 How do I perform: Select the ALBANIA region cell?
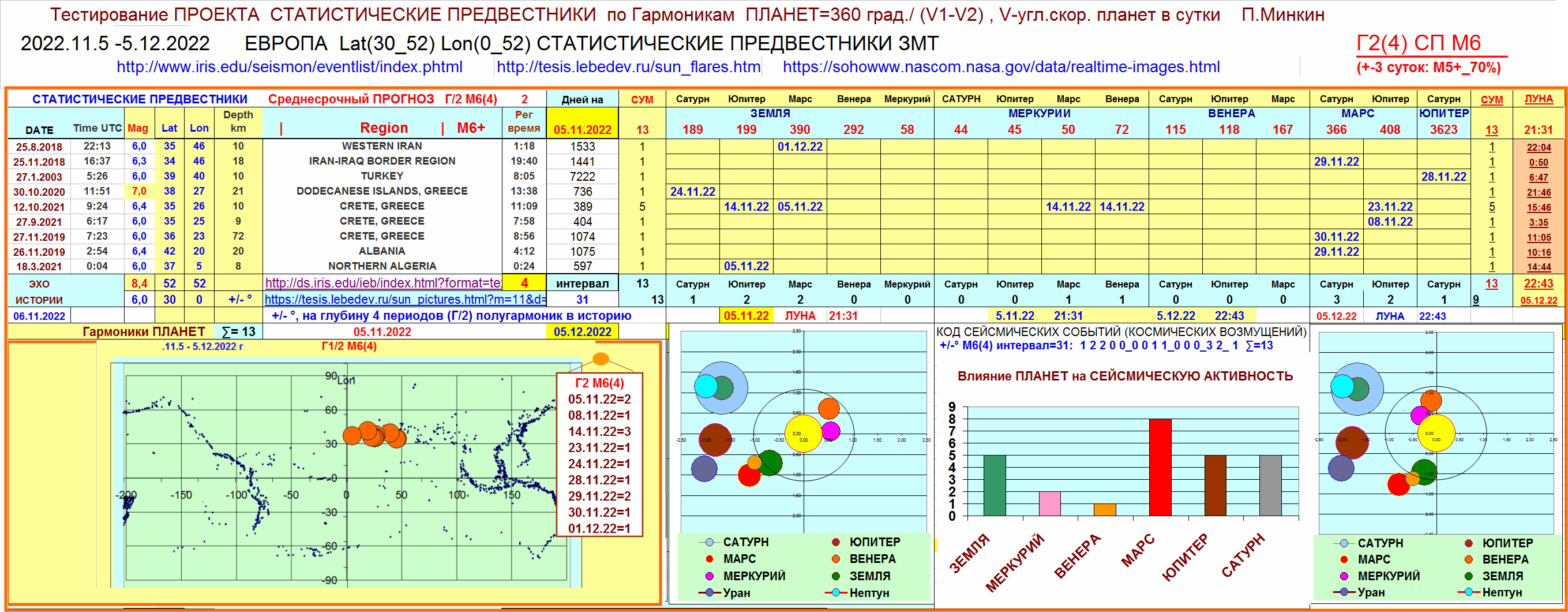tap(382, 251)
